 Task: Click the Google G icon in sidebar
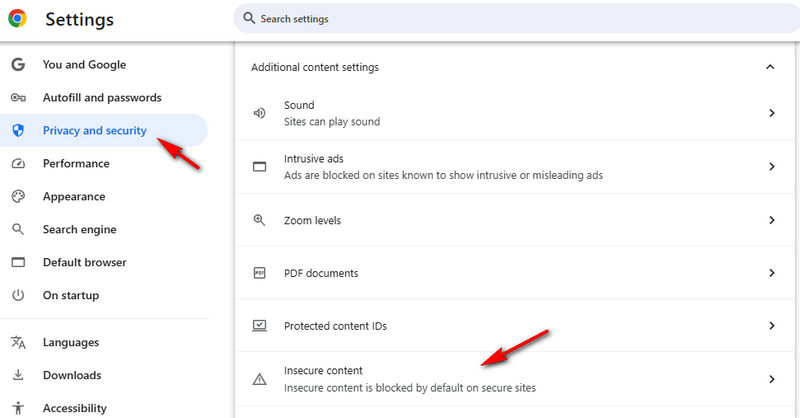(18, 64)
